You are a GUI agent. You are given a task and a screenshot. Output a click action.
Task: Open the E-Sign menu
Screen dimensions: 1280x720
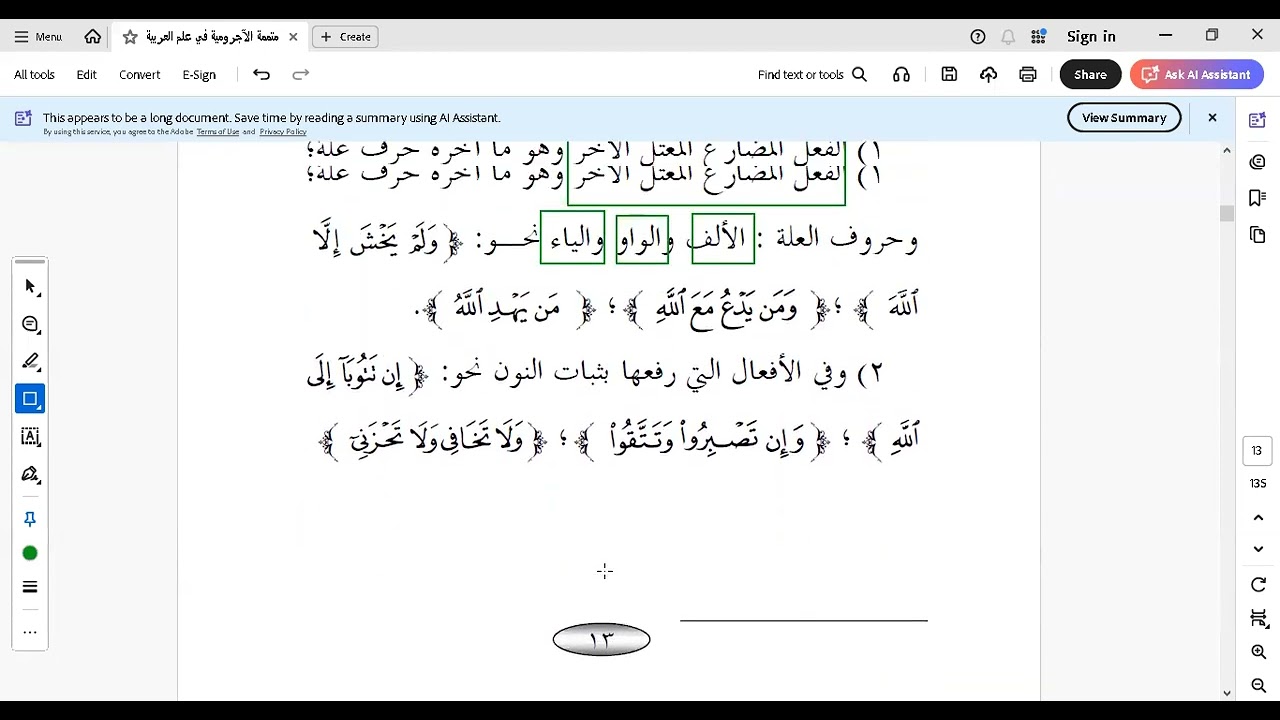(x=199, y=75)
